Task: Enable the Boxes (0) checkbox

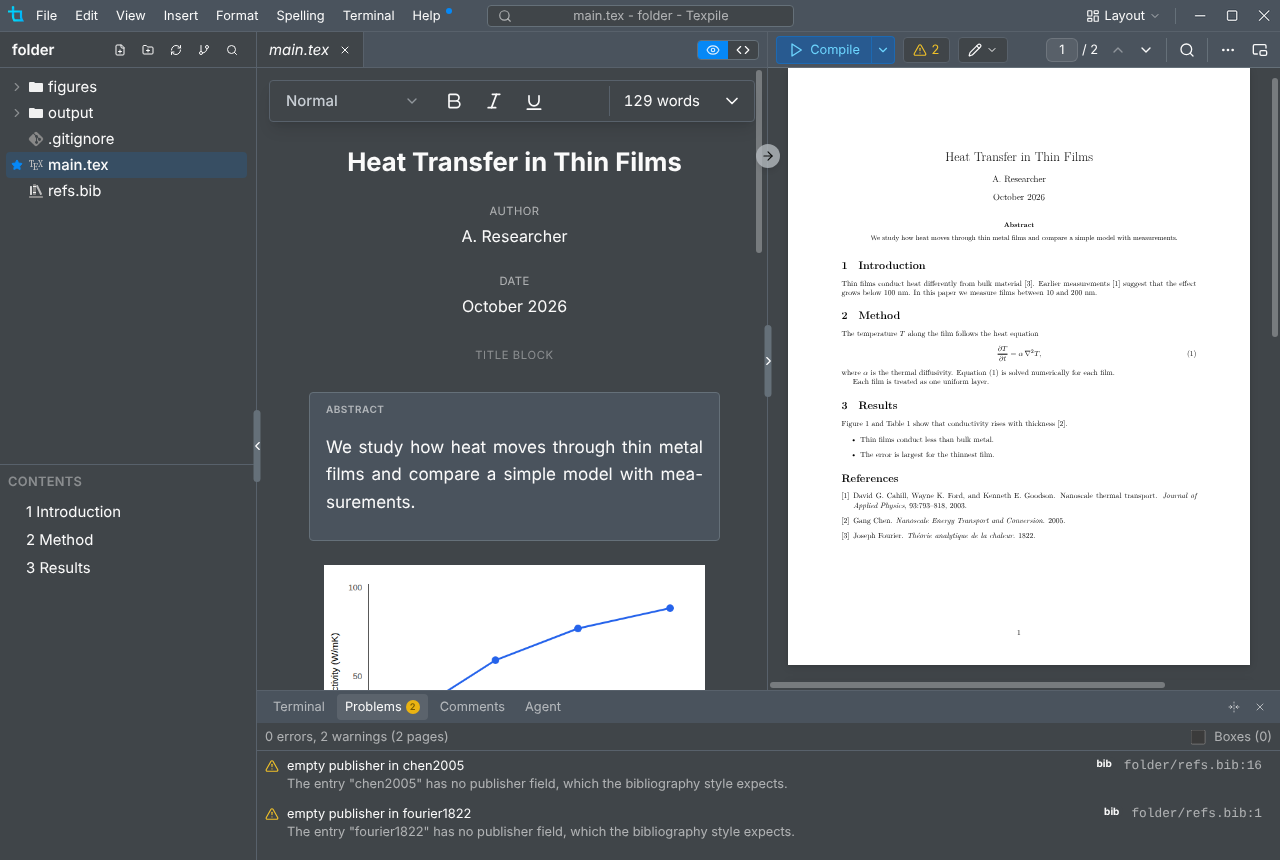Action: click(x=1198, y=737)
